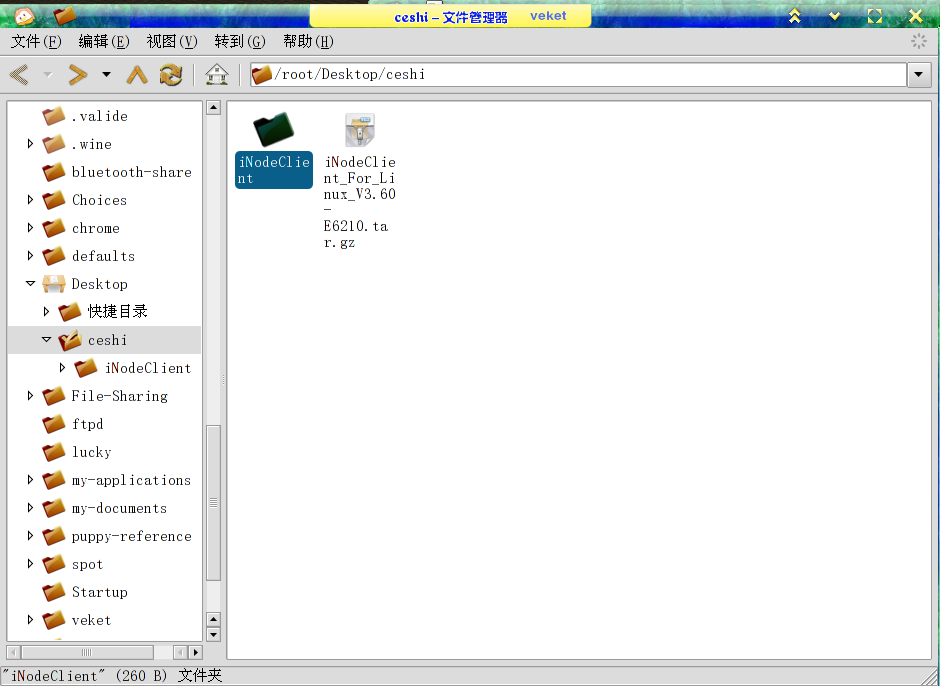This screenshot has height=686, width=940.
Task: Open back history dropdown arrow
Action: [48, 75]
